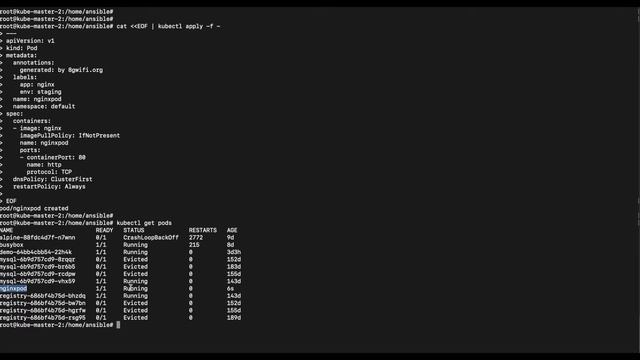Viewport: 640px width, 360px height.
Task: Select the 'busybox' pod name
Action: [12, 245]
